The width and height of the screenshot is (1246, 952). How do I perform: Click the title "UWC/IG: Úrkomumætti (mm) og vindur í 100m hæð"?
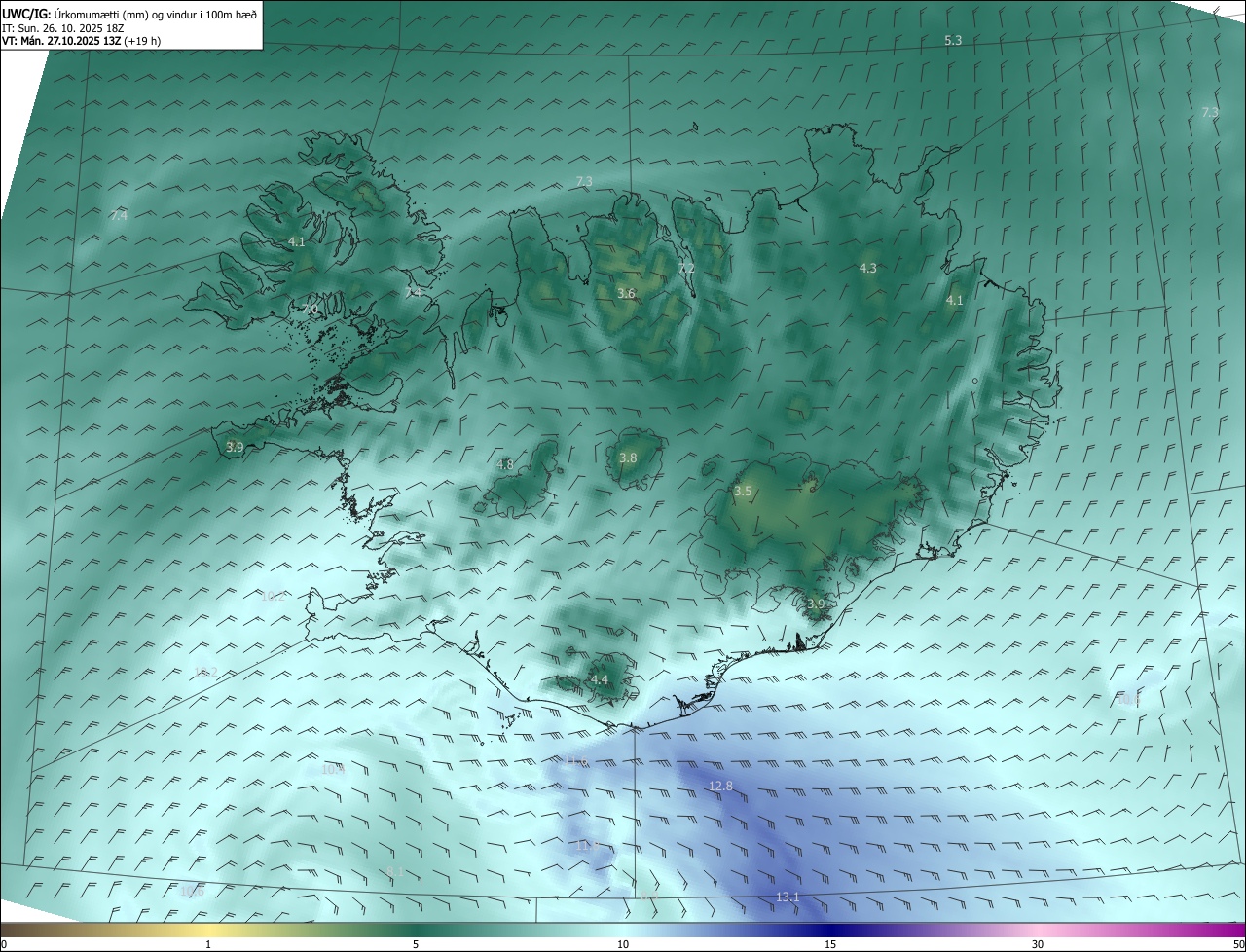pyautogui.click(x=129, y=14)
